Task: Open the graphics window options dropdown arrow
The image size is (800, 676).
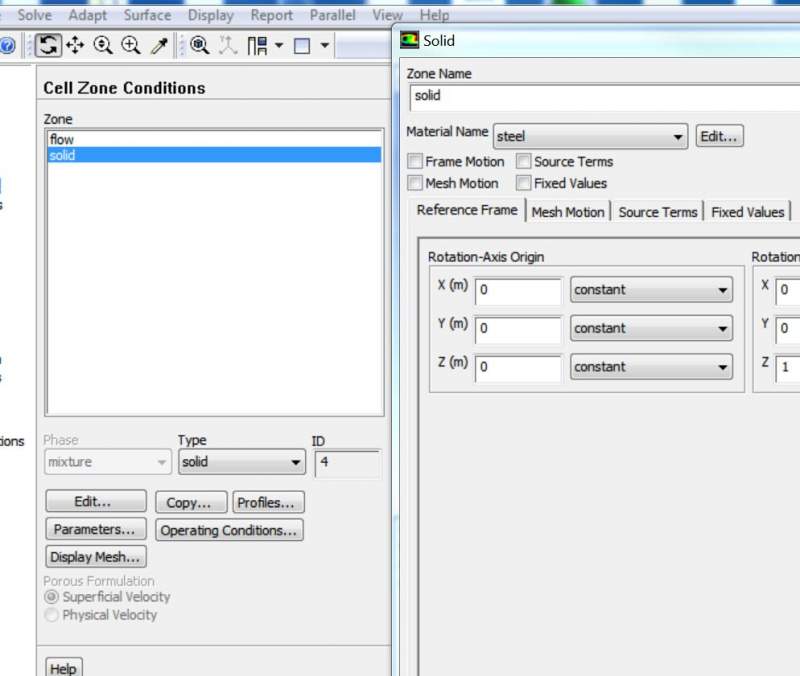Action: click(x=324, y=45)
